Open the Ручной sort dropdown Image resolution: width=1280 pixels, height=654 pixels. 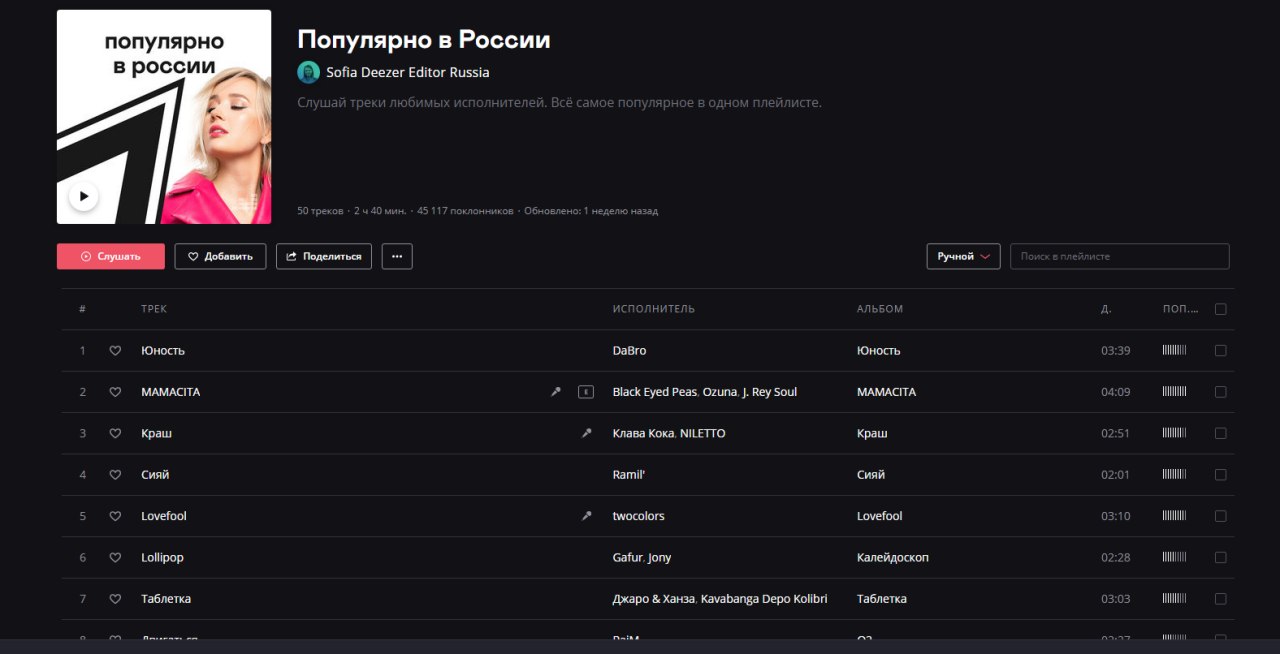(963, 257)
